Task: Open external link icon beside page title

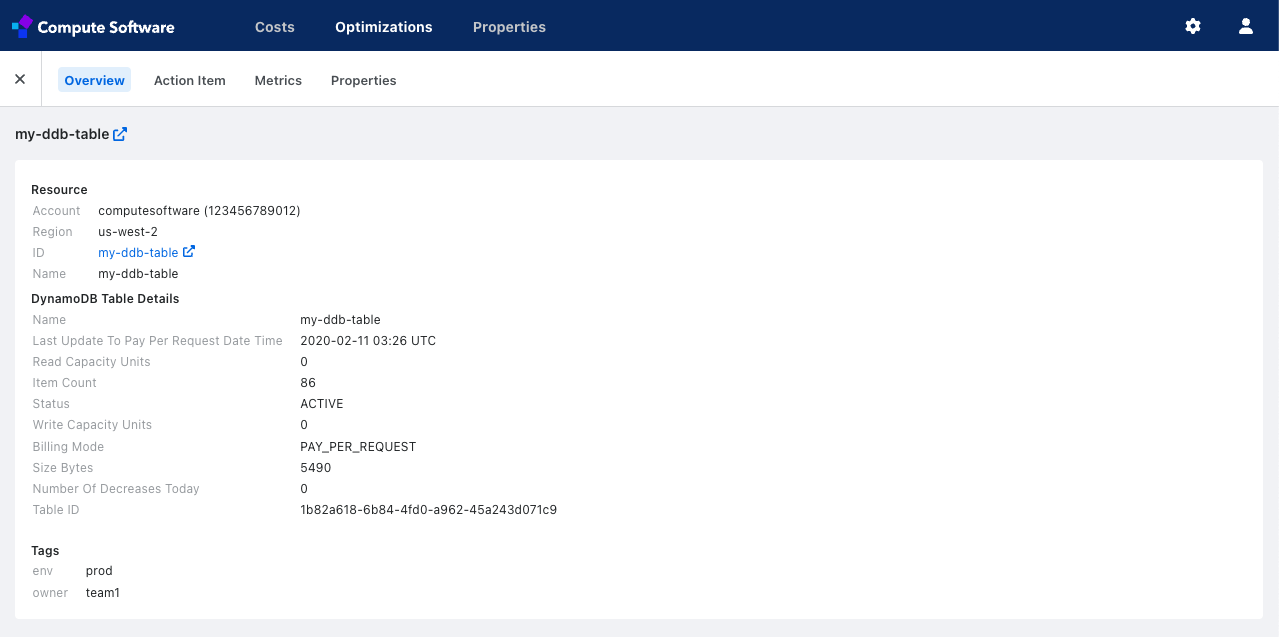Action: click(x=120, y=134)
